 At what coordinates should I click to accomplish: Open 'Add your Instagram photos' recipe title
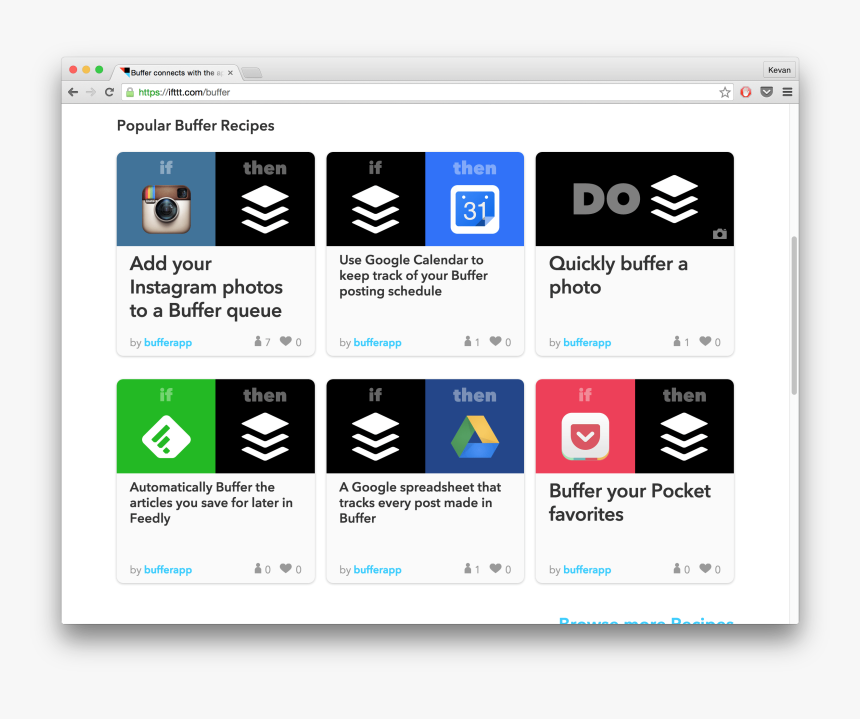coord(206,287)
